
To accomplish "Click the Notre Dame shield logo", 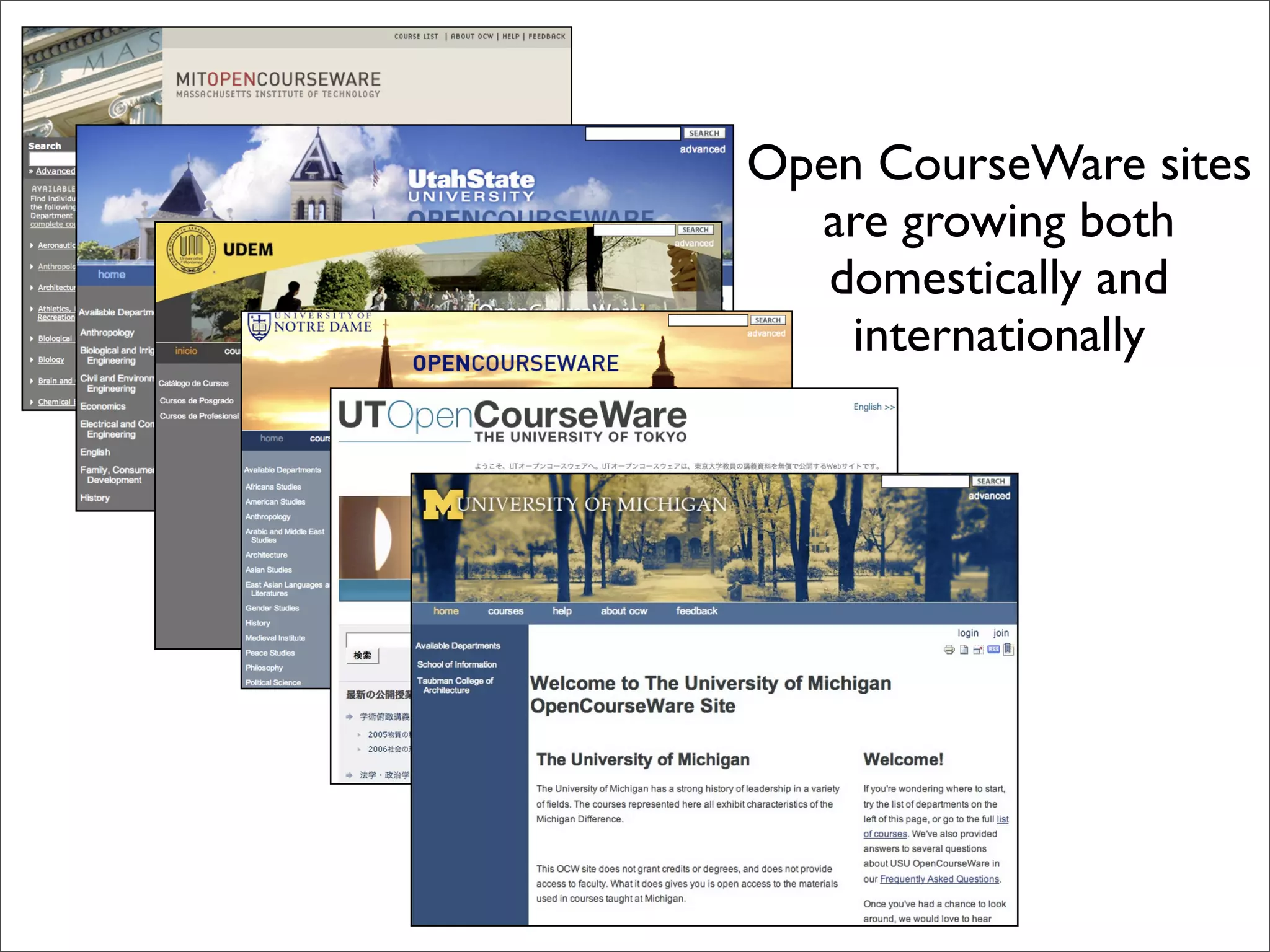I will coord(259,325).
